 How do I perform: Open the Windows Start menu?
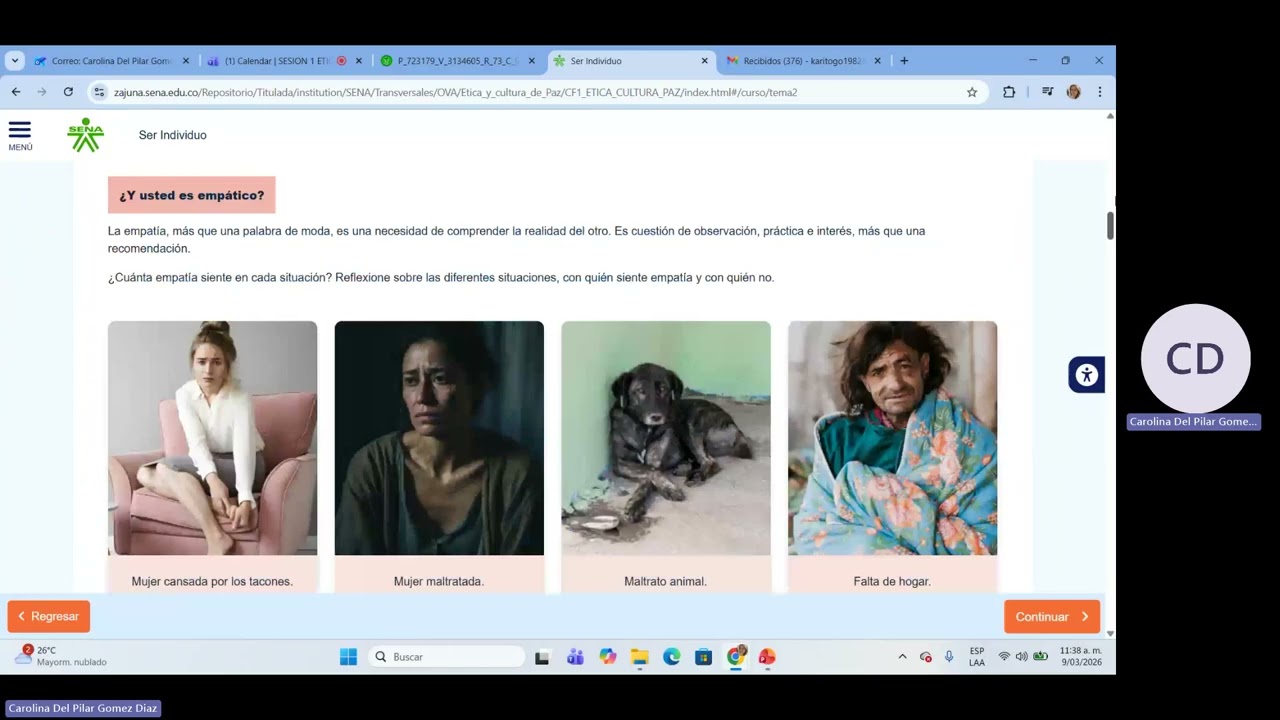348,657
